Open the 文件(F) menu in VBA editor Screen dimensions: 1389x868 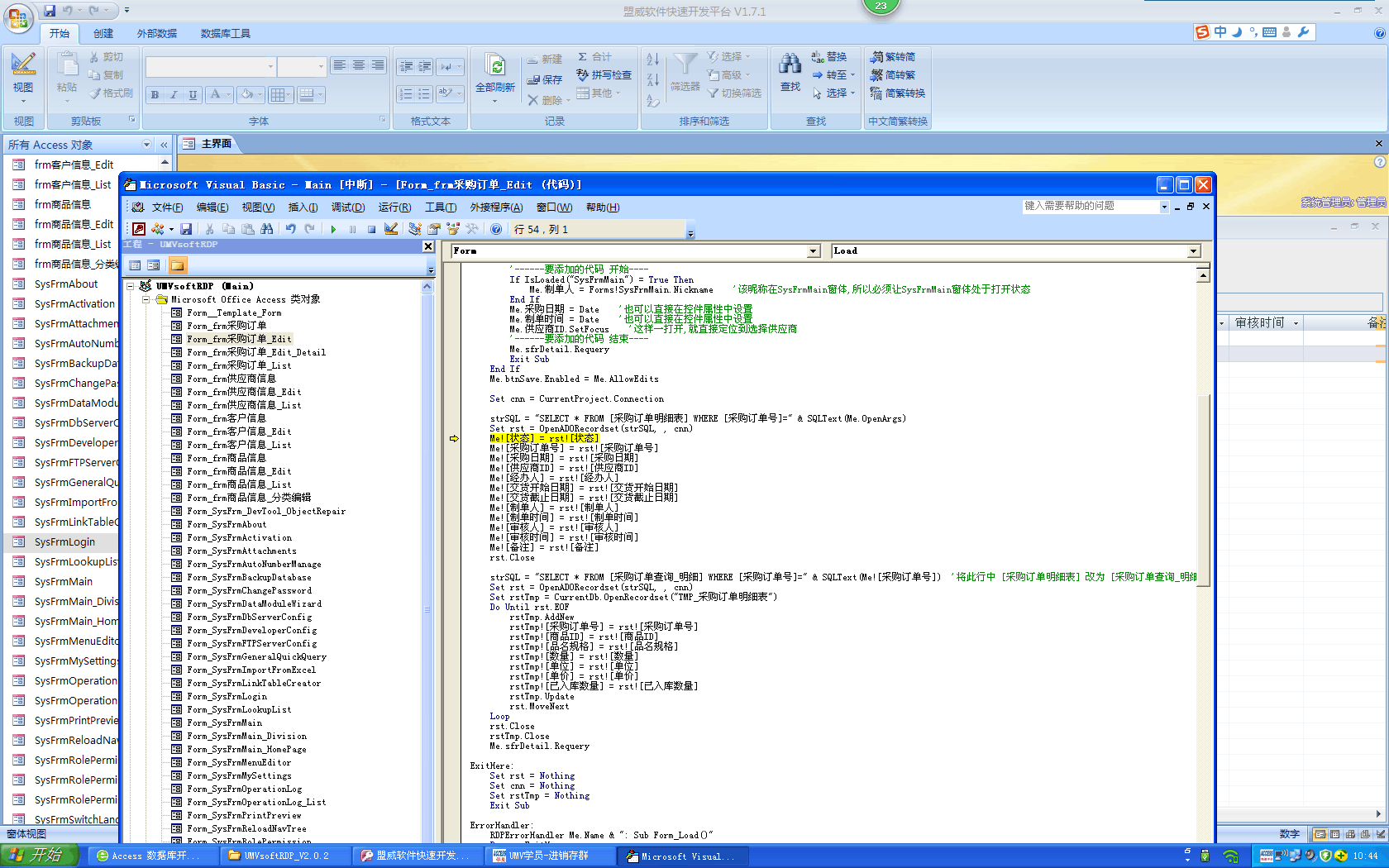point(167,207)
